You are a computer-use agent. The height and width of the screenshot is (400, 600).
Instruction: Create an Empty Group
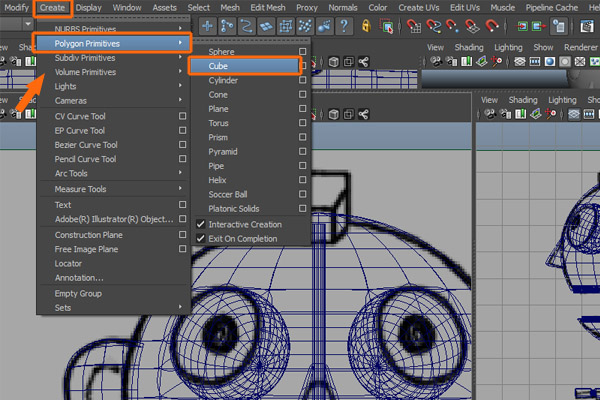point(78,293)
